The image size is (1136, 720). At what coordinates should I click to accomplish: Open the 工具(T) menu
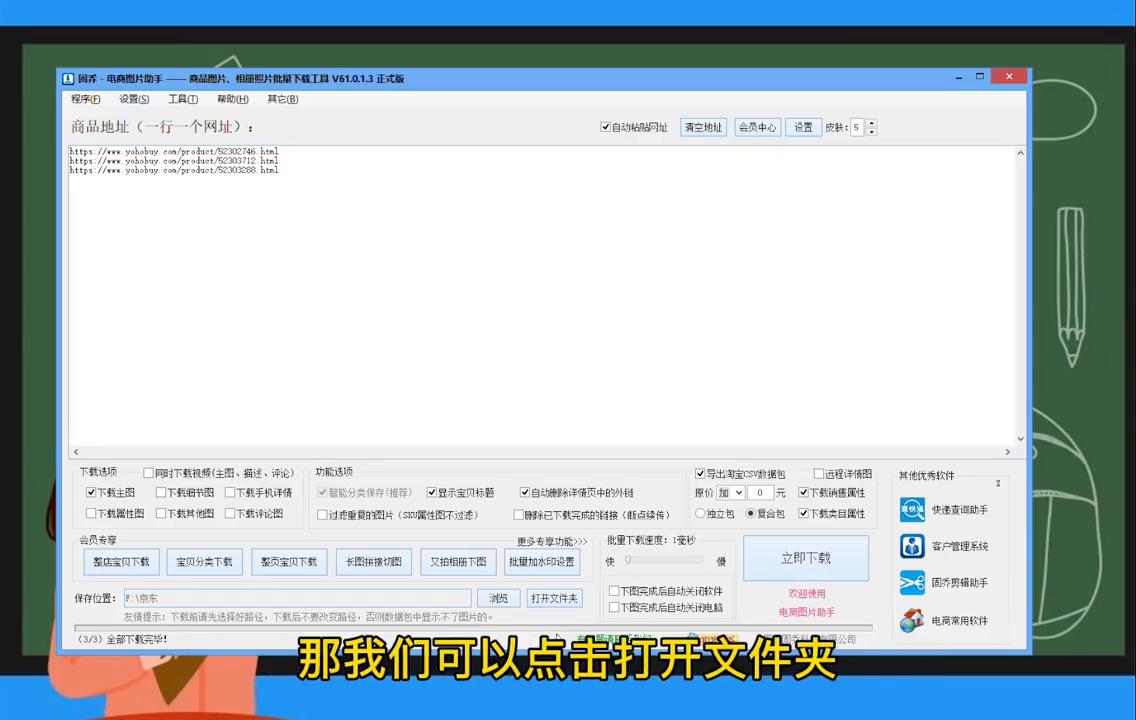click(x=181, y=98)
